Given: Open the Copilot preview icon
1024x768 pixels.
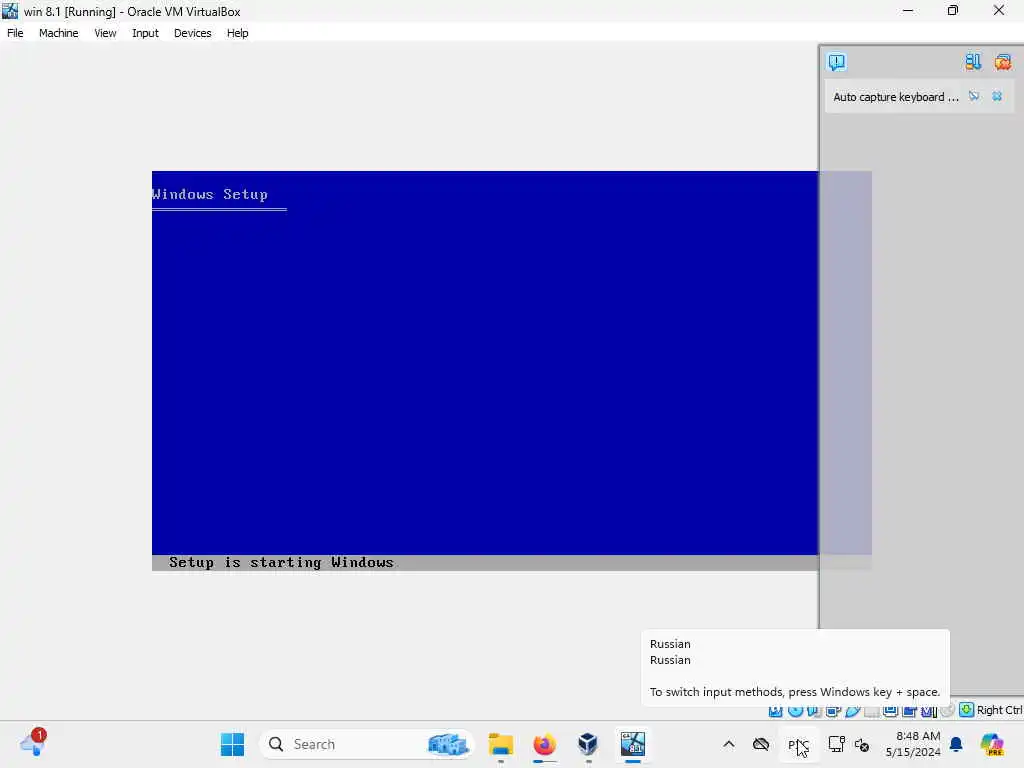Looking at the screenshot, I should tap(992, 744).
